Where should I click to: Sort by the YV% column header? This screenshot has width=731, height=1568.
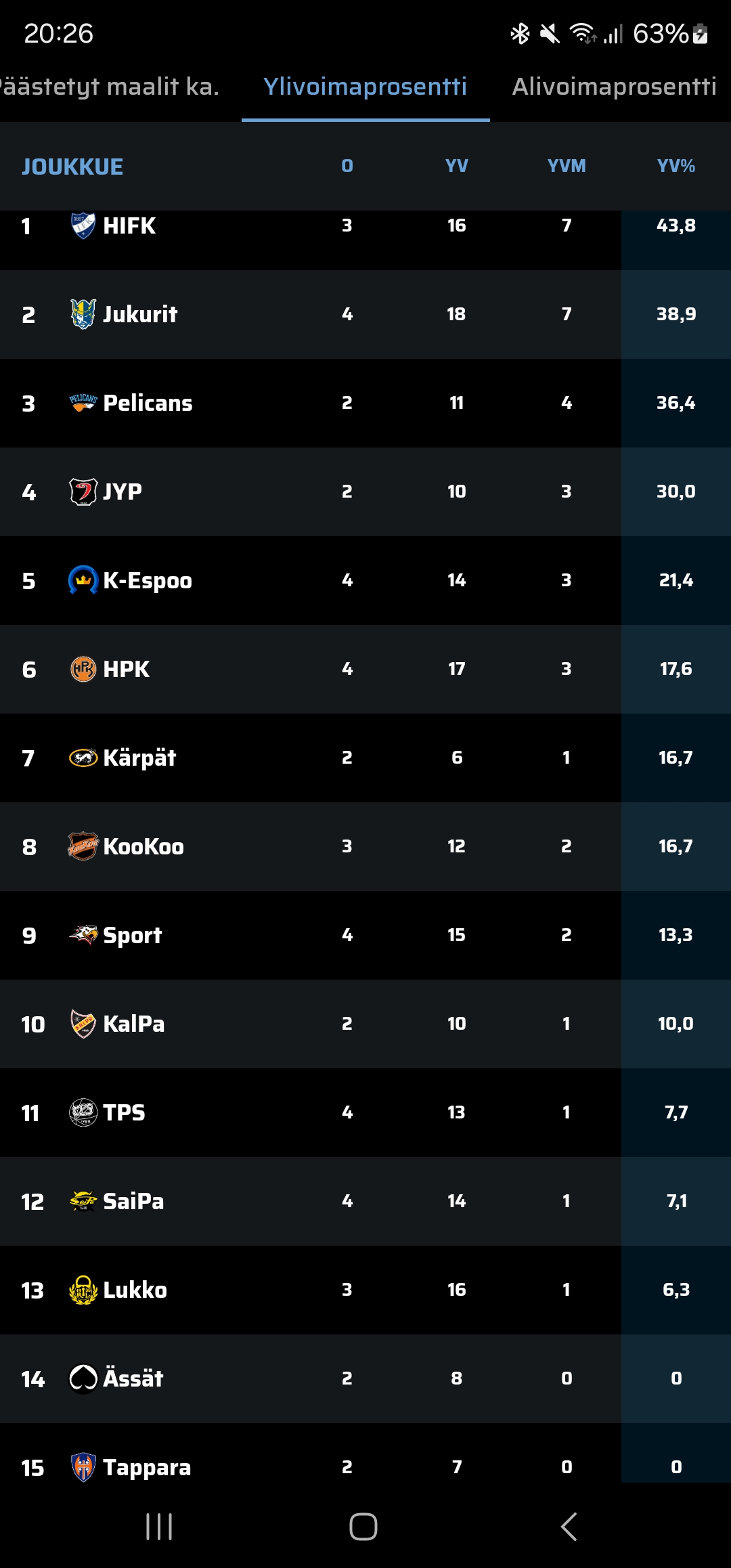[x=675, y=166]
